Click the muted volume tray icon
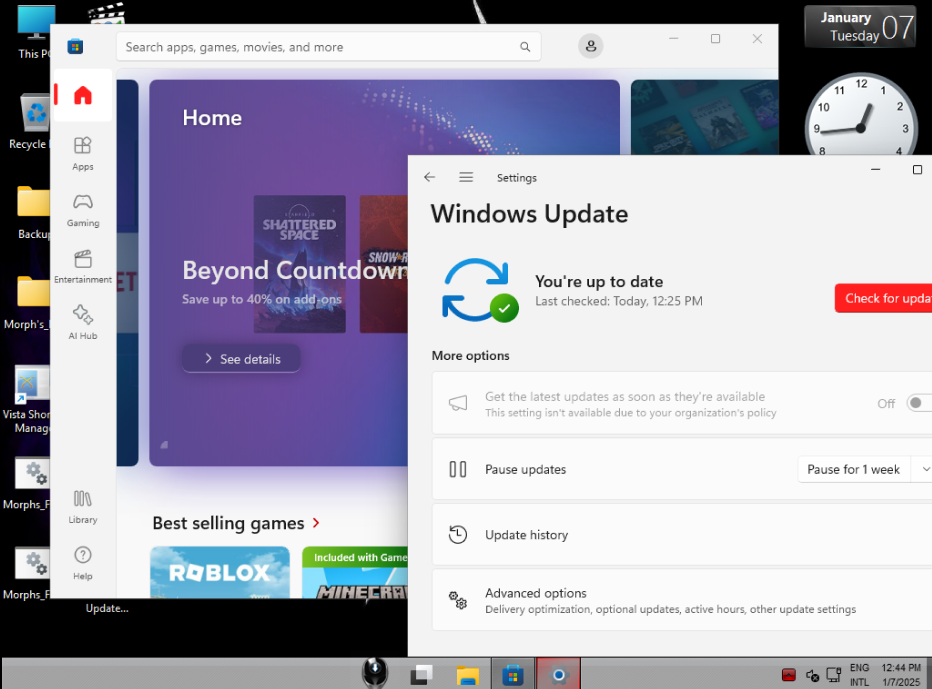The width and height of the screenshot is (932, 689). point(813,675)
